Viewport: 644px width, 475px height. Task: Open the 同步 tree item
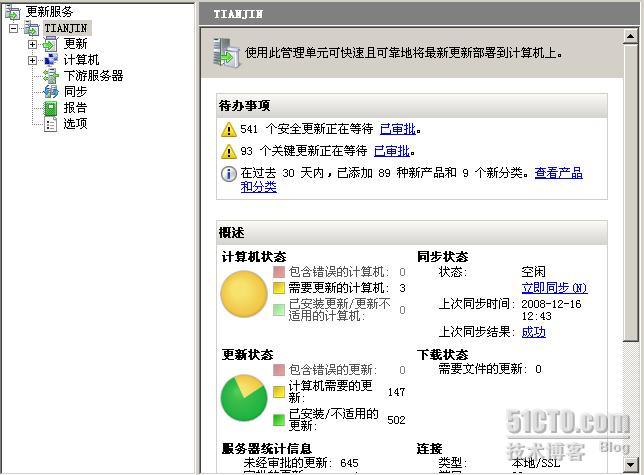[75, 92]
